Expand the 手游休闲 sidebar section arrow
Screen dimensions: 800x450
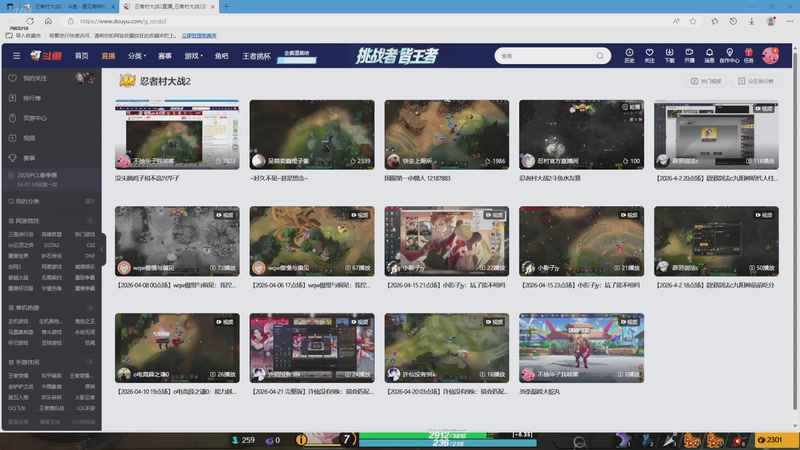[x=90, y=362]
